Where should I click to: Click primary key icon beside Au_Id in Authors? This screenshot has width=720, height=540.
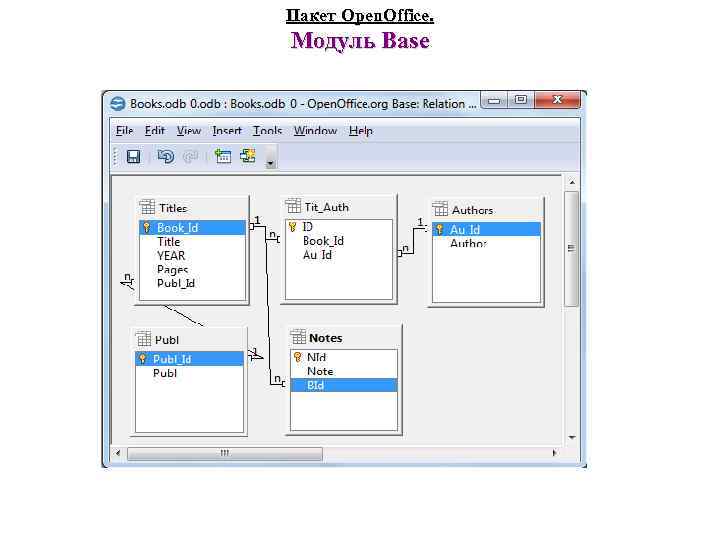(x=439, y=229)
